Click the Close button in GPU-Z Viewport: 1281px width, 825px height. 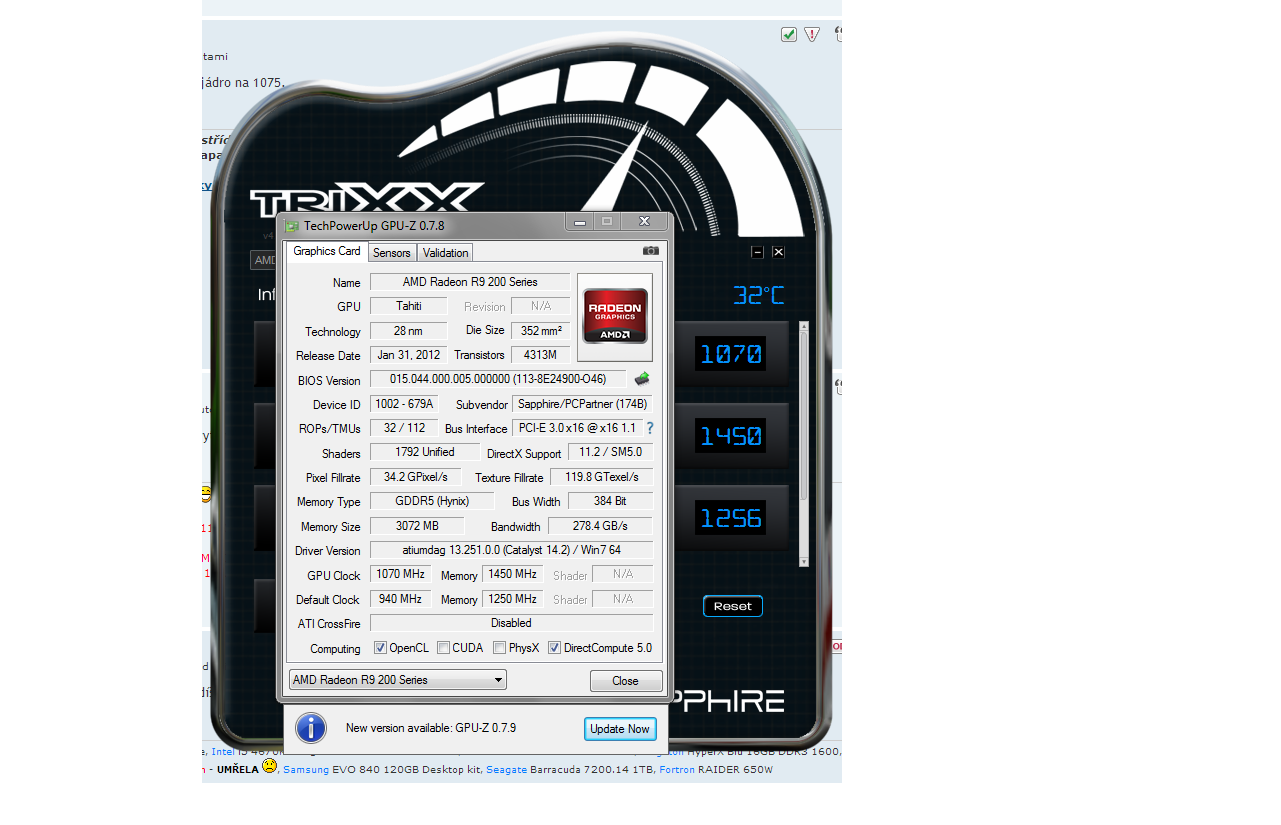pos(626,681)
